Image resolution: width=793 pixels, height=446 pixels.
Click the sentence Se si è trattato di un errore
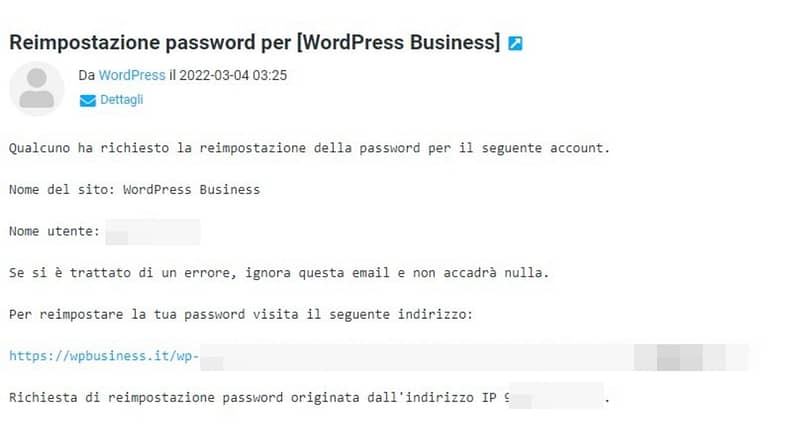279,273
